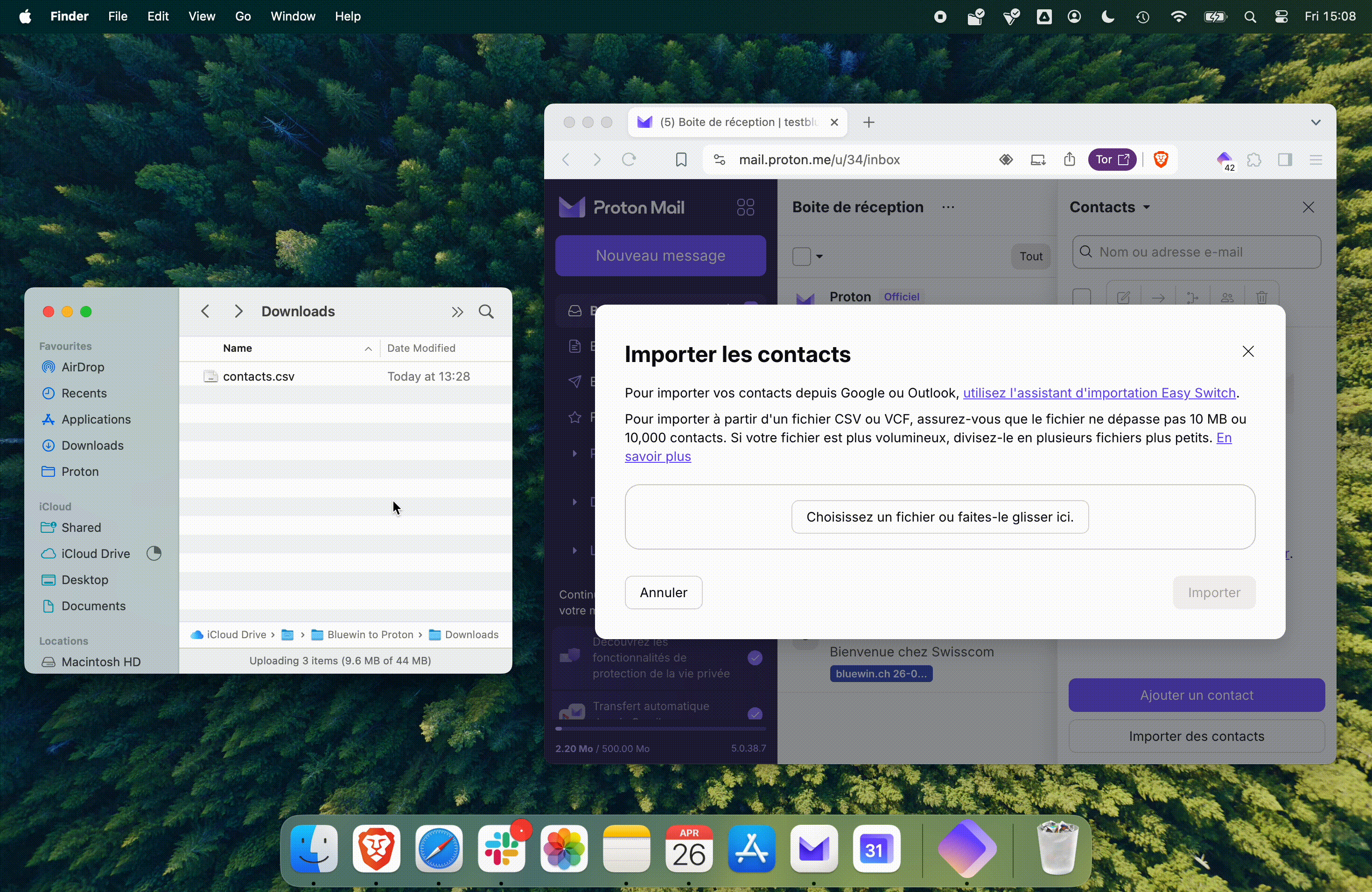Open the selection dropdown arrow beside inbox checkbox

(819, 257)
